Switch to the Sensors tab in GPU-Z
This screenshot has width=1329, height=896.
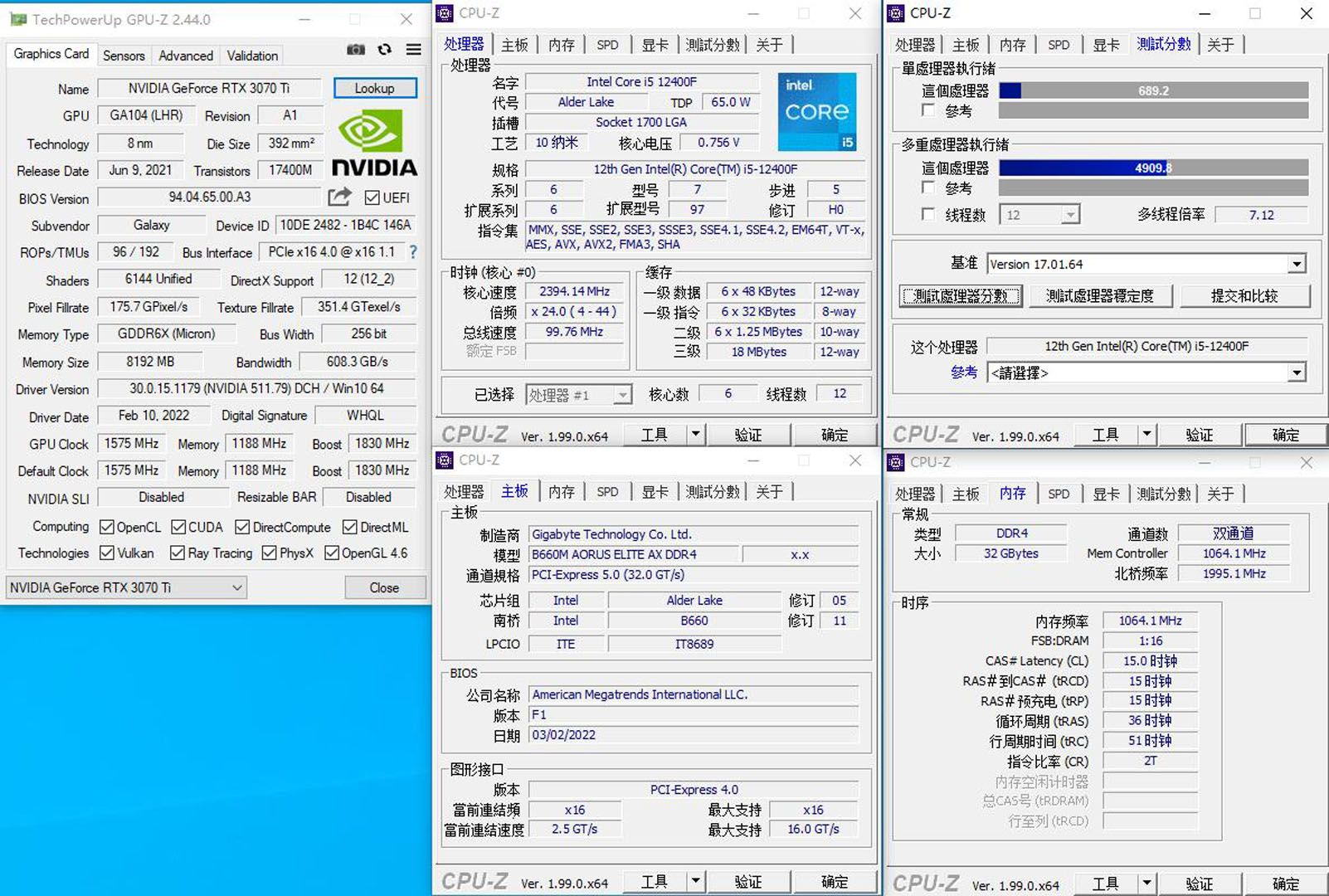click(x=124, y=56)
